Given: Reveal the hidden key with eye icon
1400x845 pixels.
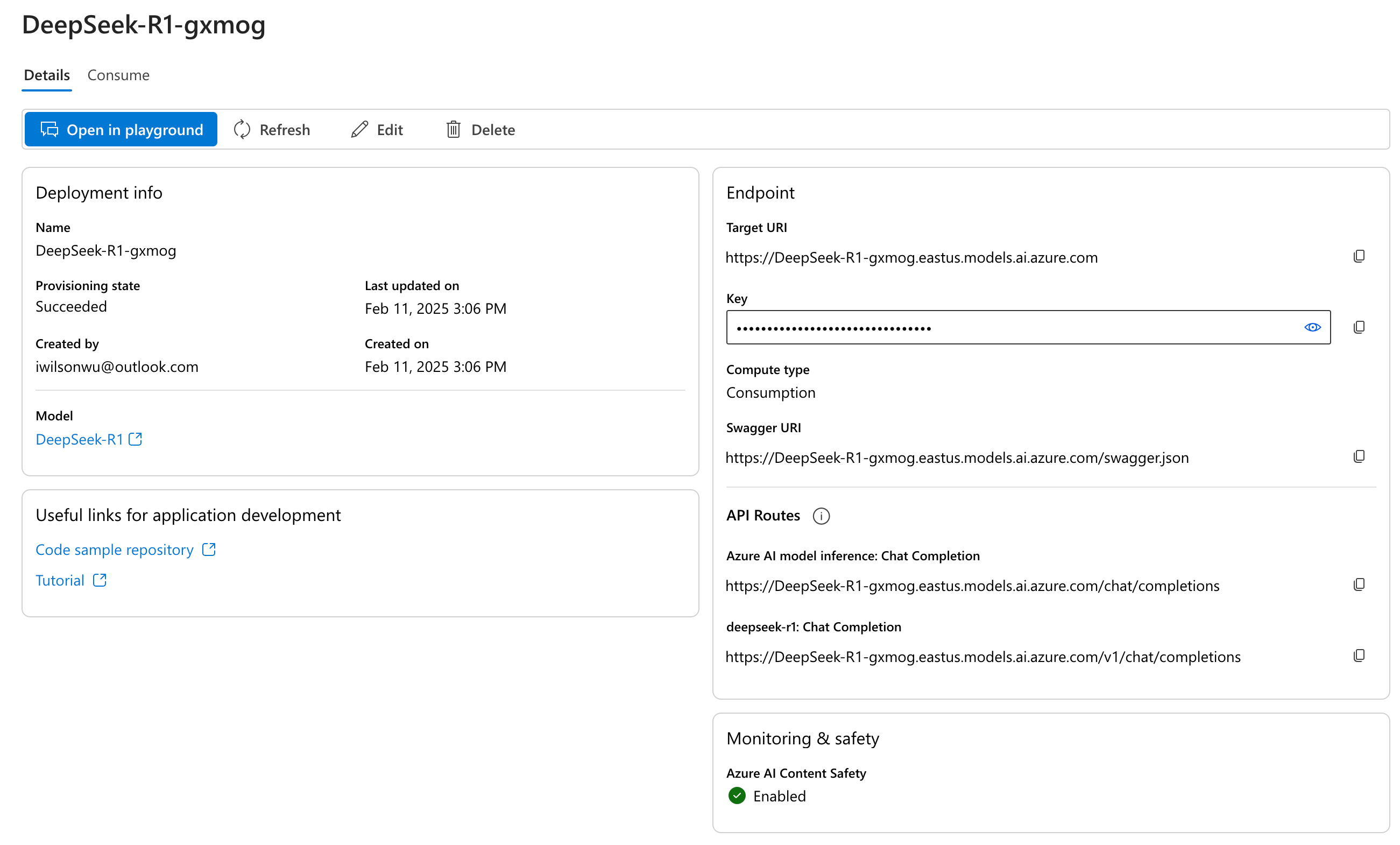Looking at the screenshot, I should pos(1312,327).
